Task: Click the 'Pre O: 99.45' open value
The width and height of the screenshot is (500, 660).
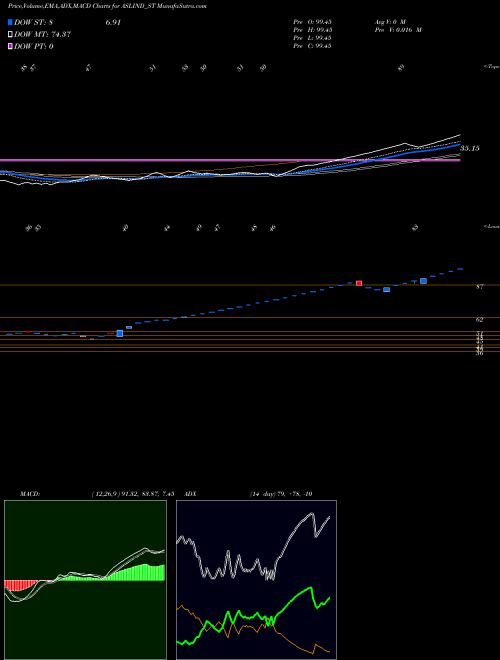Action: point(313,22)
